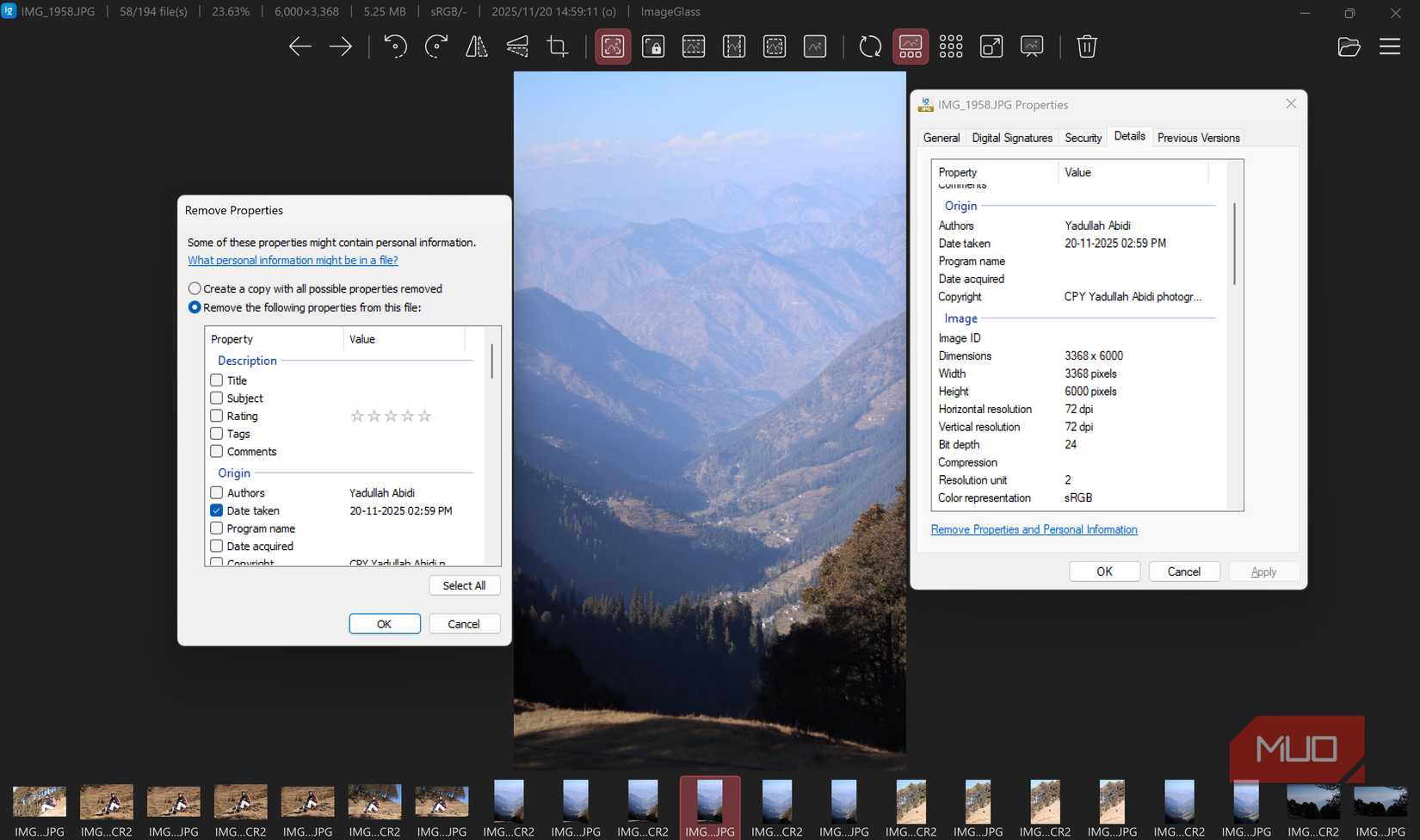
Task: Open a folder with the folder icon
Action: click(x=1349, y=46)
